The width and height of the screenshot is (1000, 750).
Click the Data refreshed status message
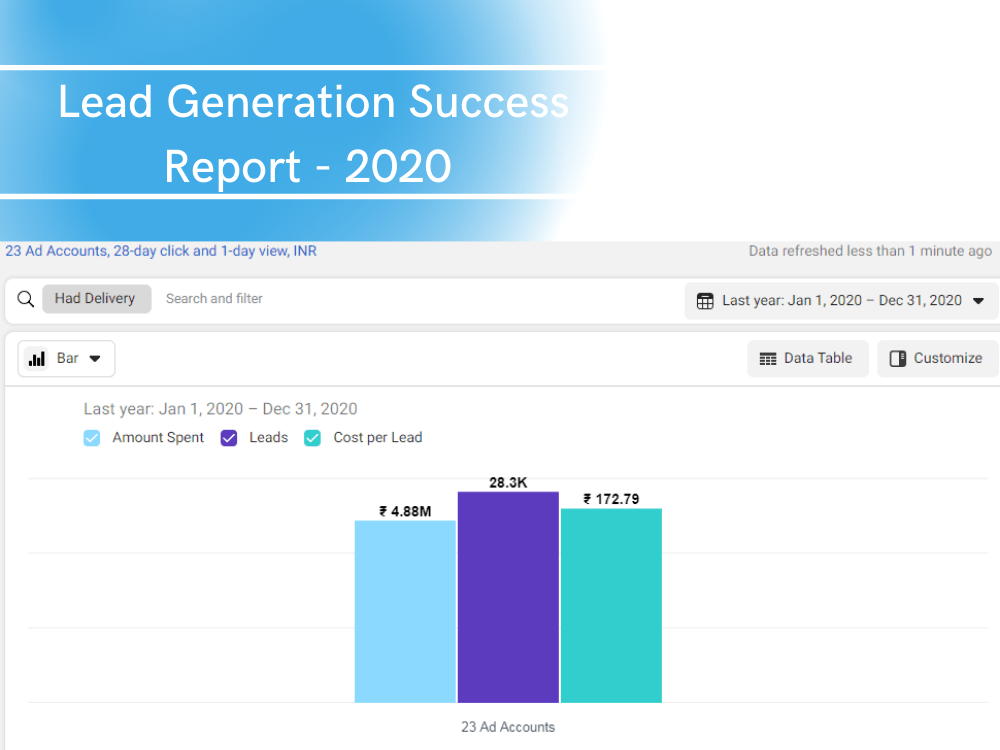(869, 251)
